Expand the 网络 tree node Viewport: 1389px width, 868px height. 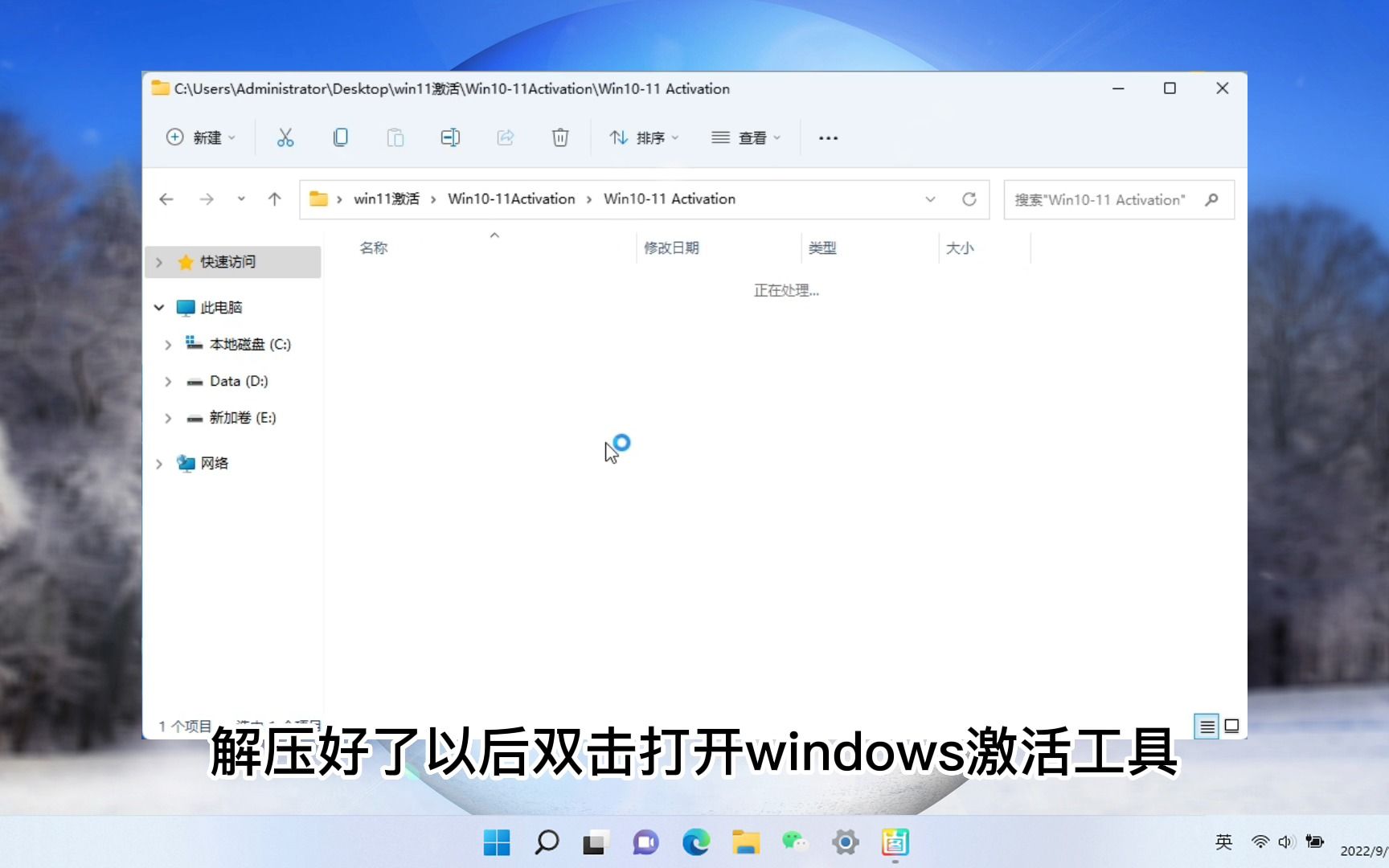click(x=159, y=464)
